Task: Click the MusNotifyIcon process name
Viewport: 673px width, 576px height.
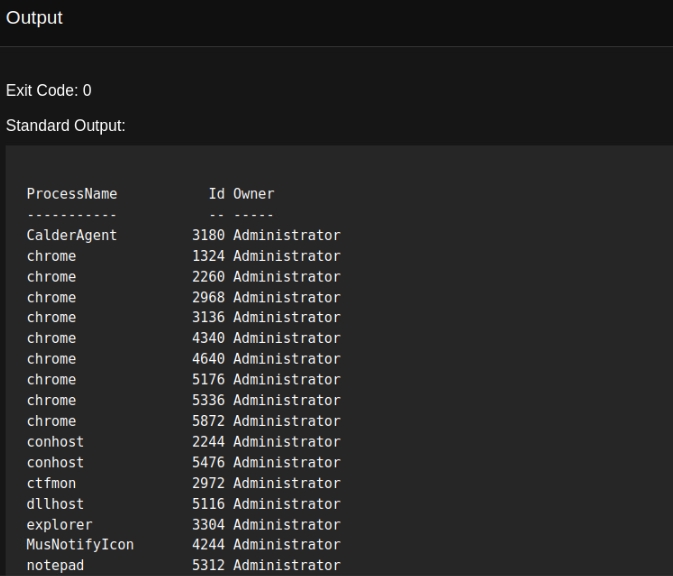Action: [80, 545]
